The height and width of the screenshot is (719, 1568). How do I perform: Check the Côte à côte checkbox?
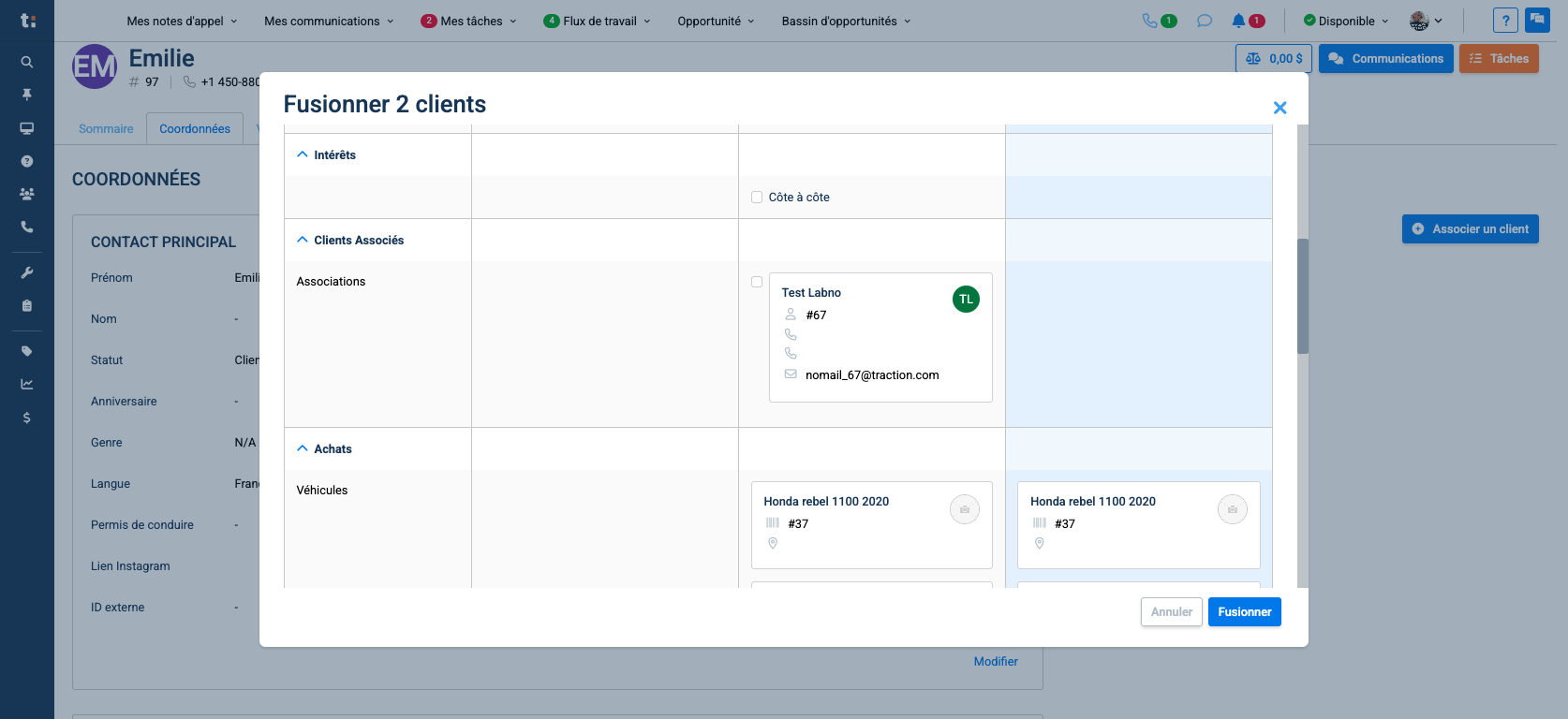coord(757,198)
